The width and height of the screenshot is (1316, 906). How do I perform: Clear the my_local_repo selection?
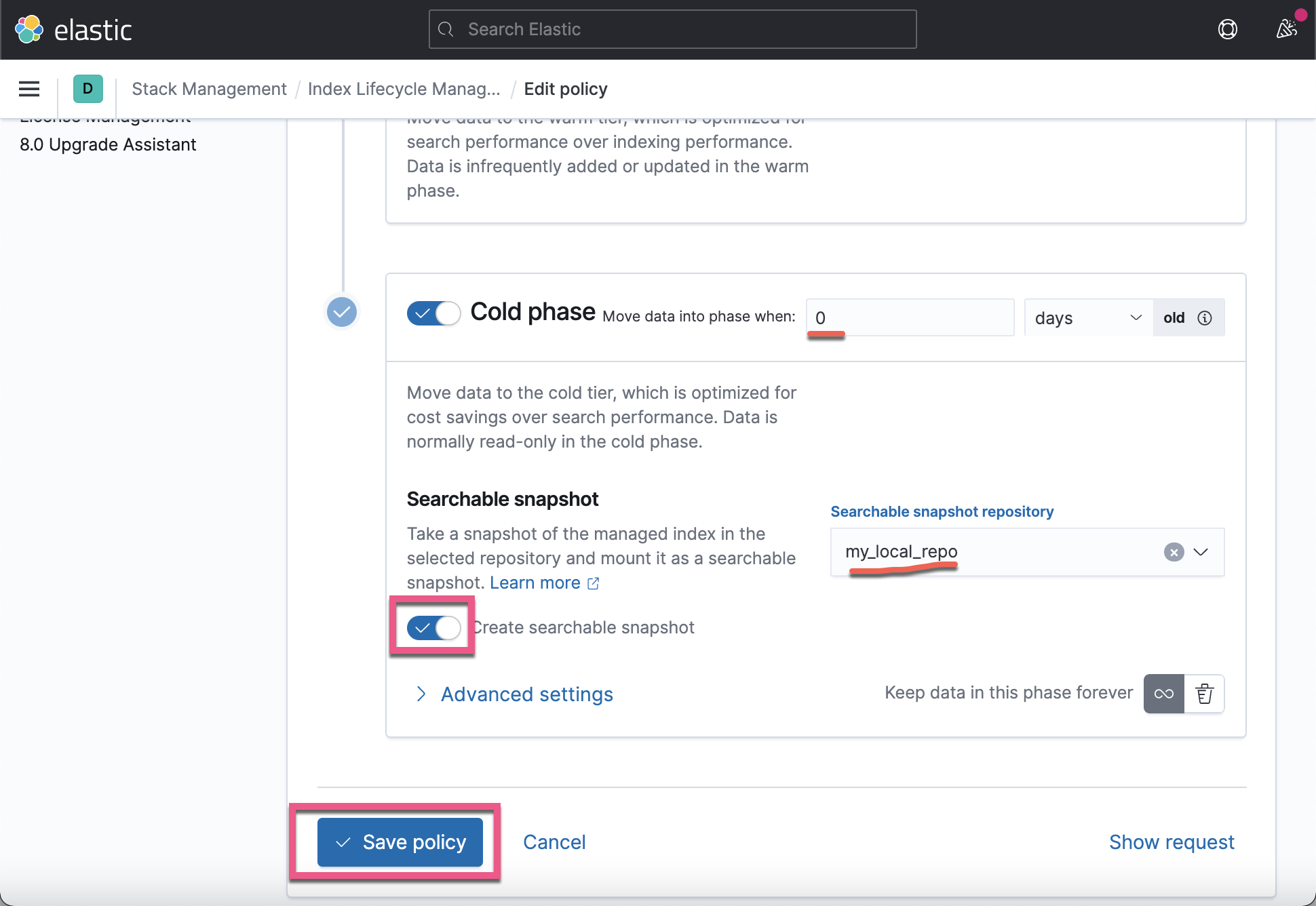[x=1174, y=552]
